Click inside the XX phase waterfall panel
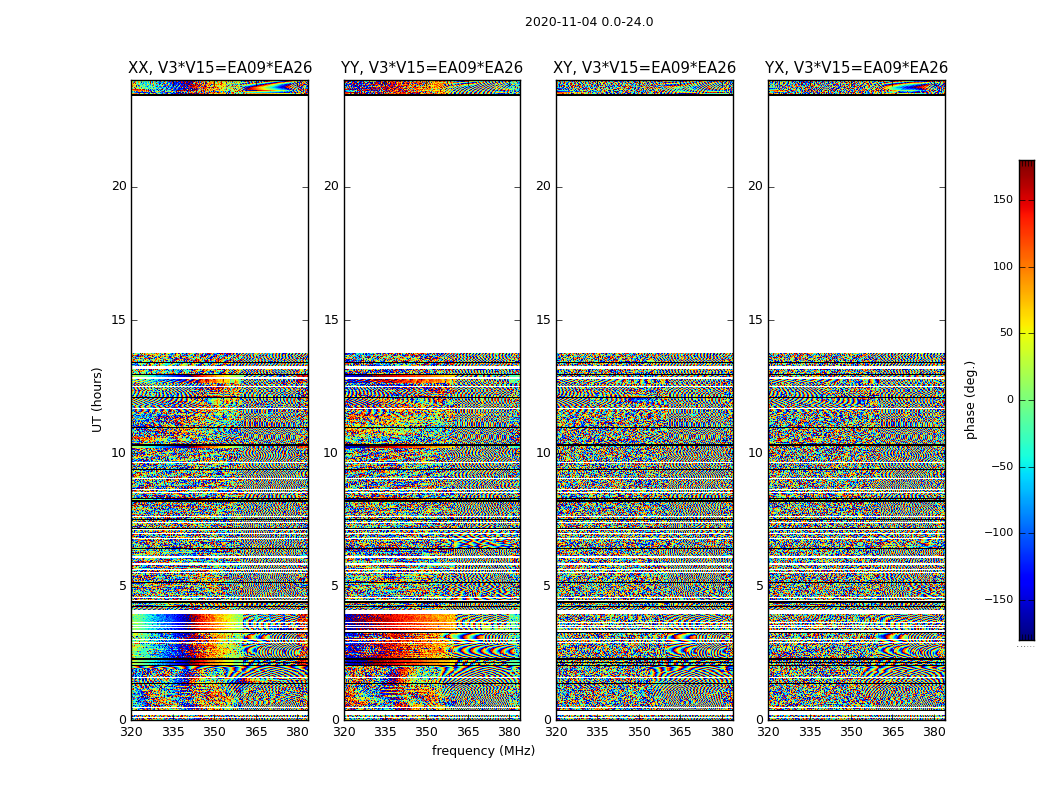 pyautogui.click(x=220, y=400)
